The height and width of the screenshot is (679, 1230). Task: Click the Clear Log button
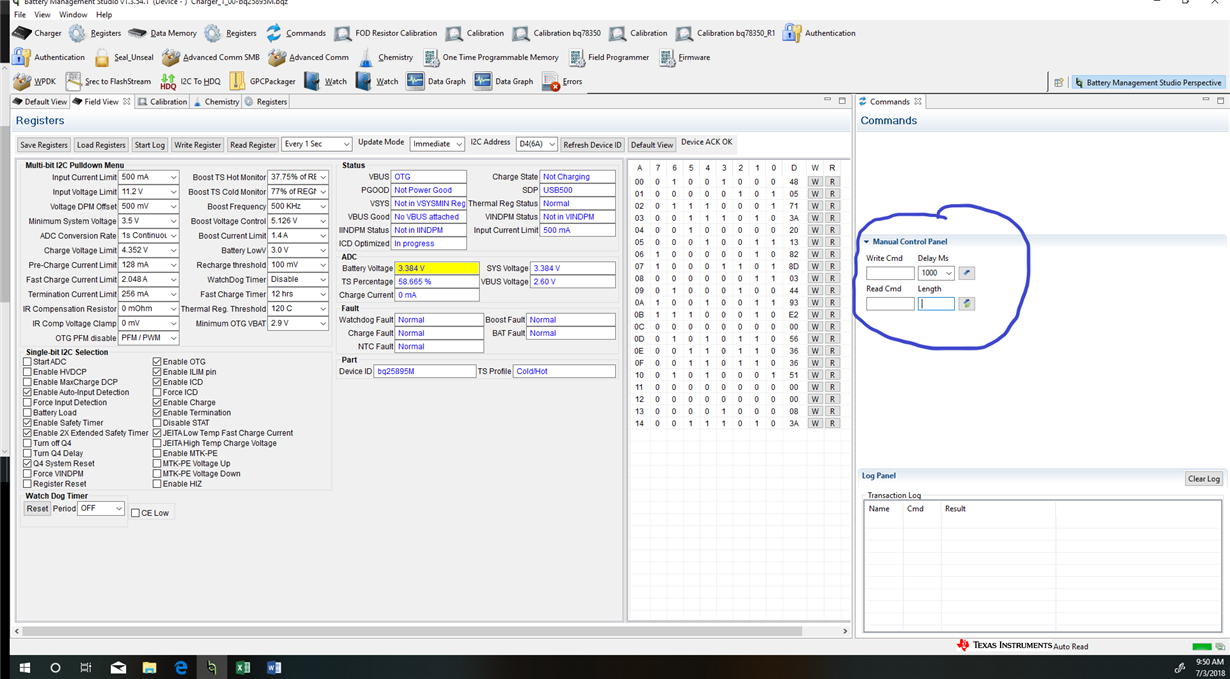click(x=1204, y=479)
